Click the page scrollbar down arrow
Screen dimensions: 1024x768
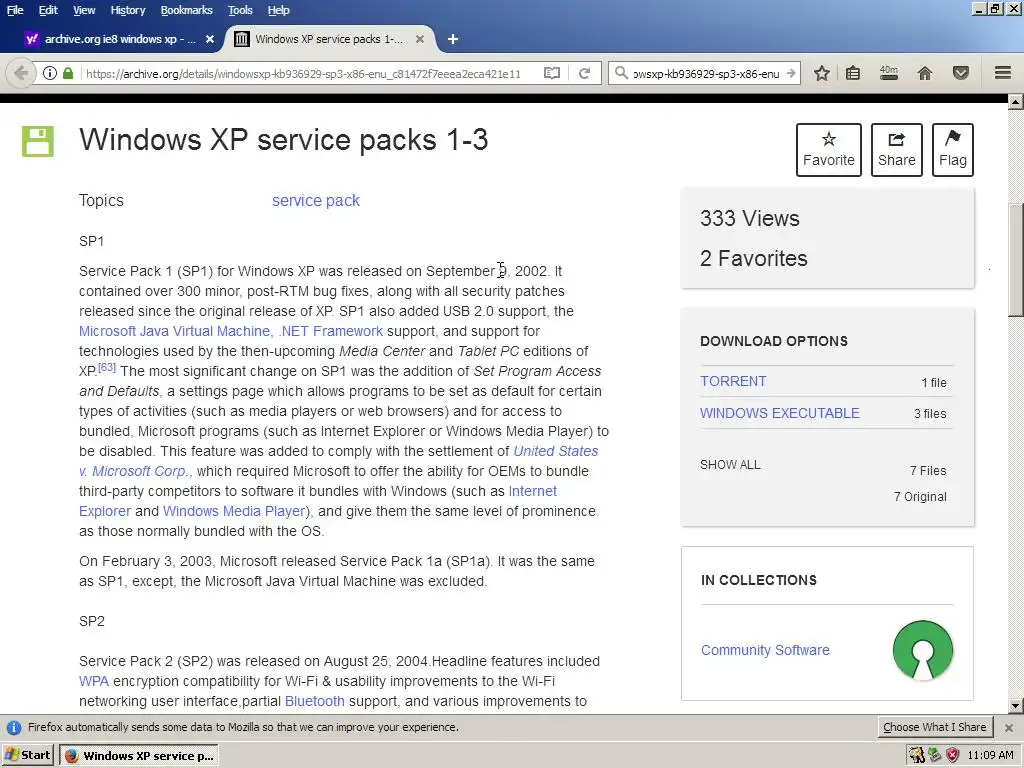coord(1016,705)
